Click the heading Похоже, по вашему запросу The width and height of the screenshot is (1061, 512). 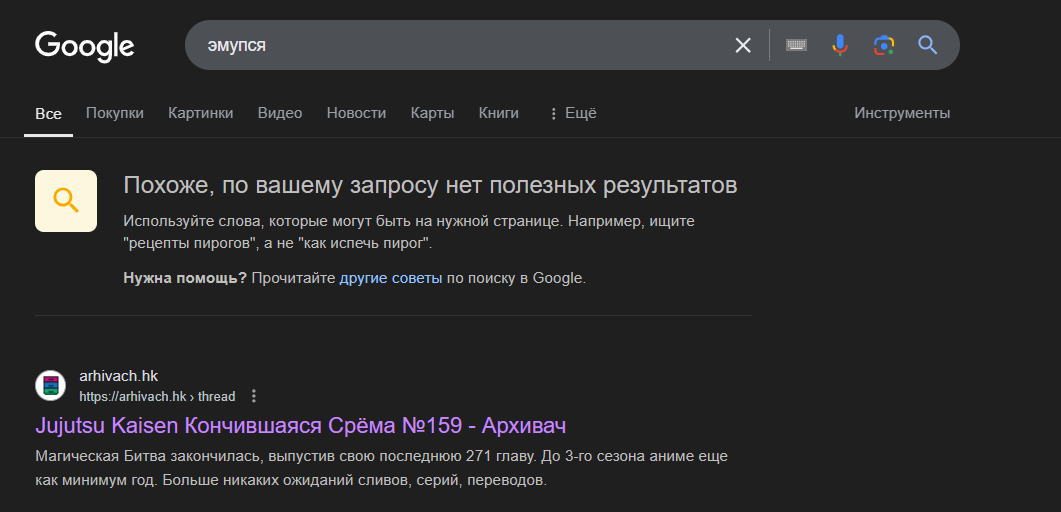pos(430,185)
